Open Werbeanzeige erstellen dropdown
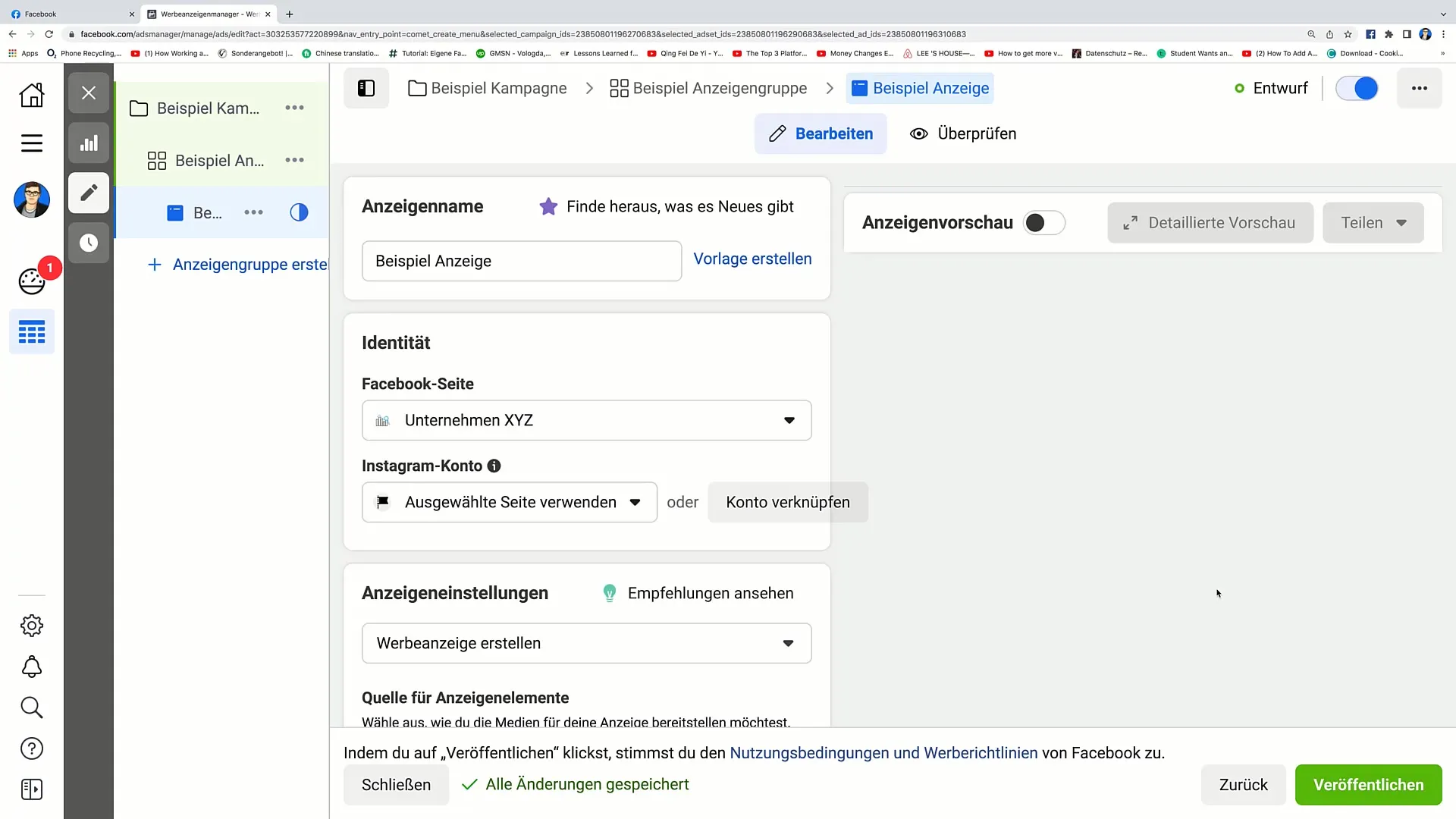1456x819 pixels. click(586, 643)
